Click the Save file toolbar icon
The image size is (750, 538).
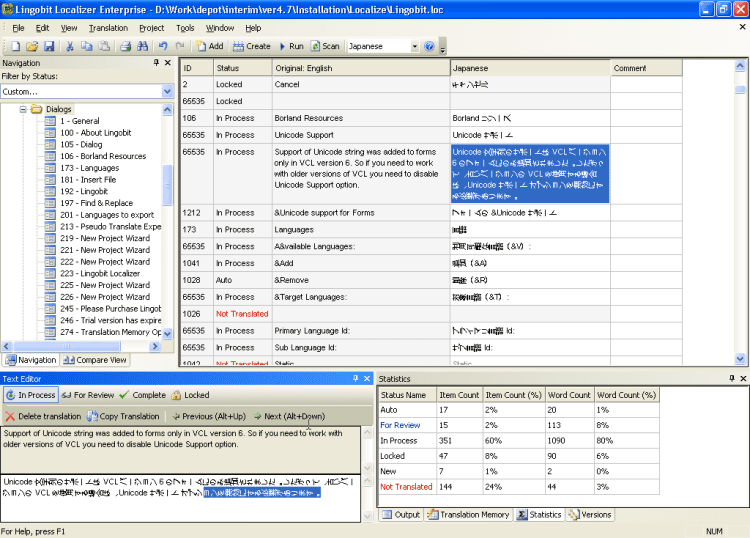(x=48, y=46)
